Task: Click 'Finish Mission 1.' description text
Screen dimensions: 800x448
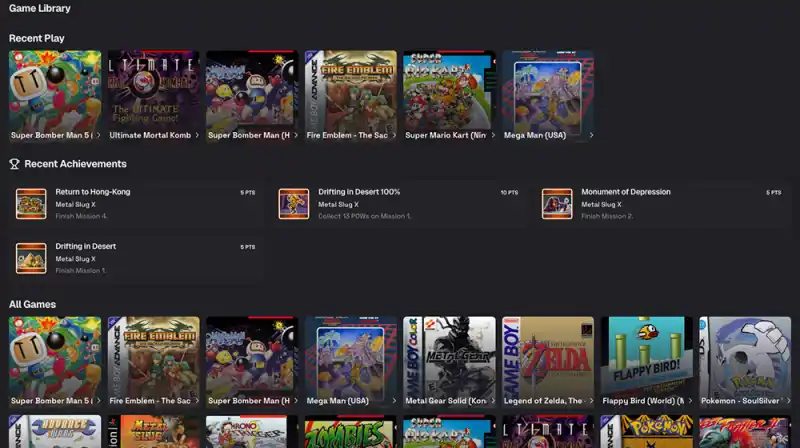Action: pos(81,271)
